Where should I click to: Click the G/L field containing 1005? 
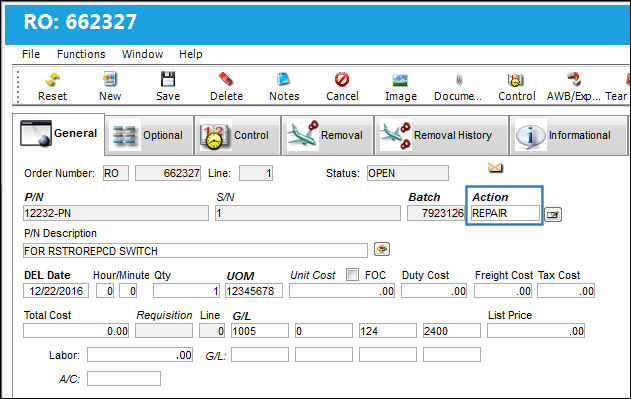tap(260, 331)
